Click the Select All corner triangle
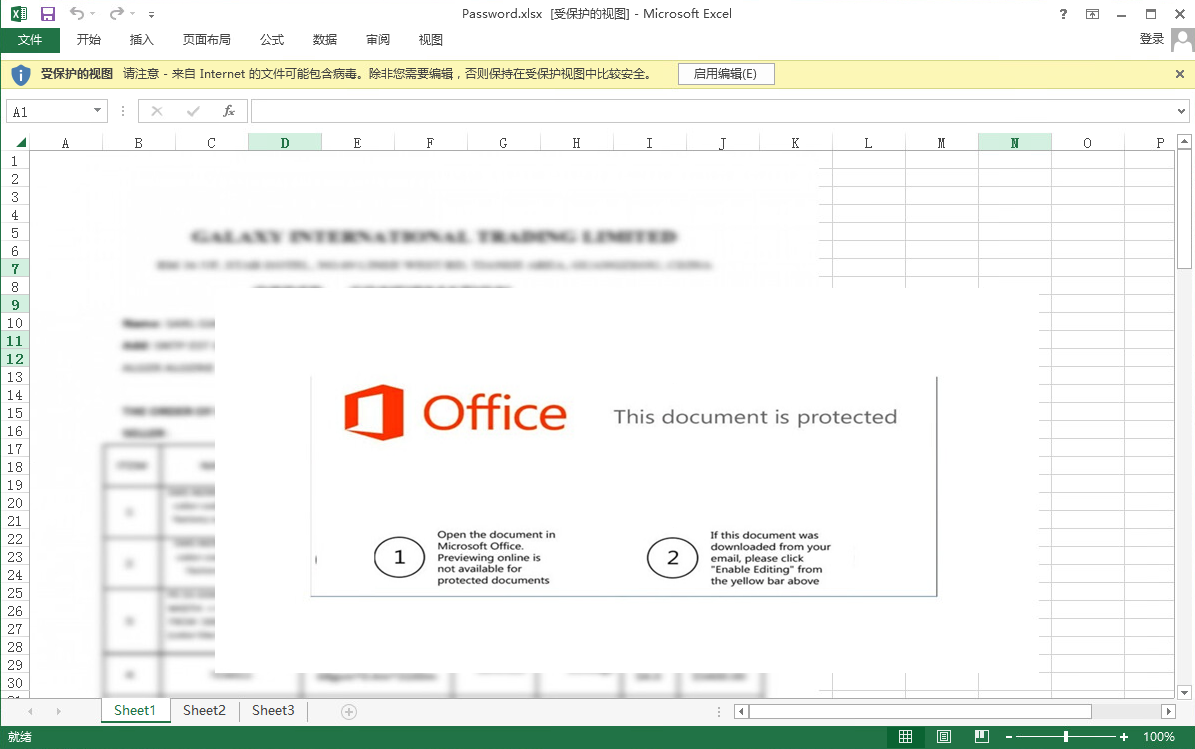This screenshot has height=749, width=1195. click(21, 142)
